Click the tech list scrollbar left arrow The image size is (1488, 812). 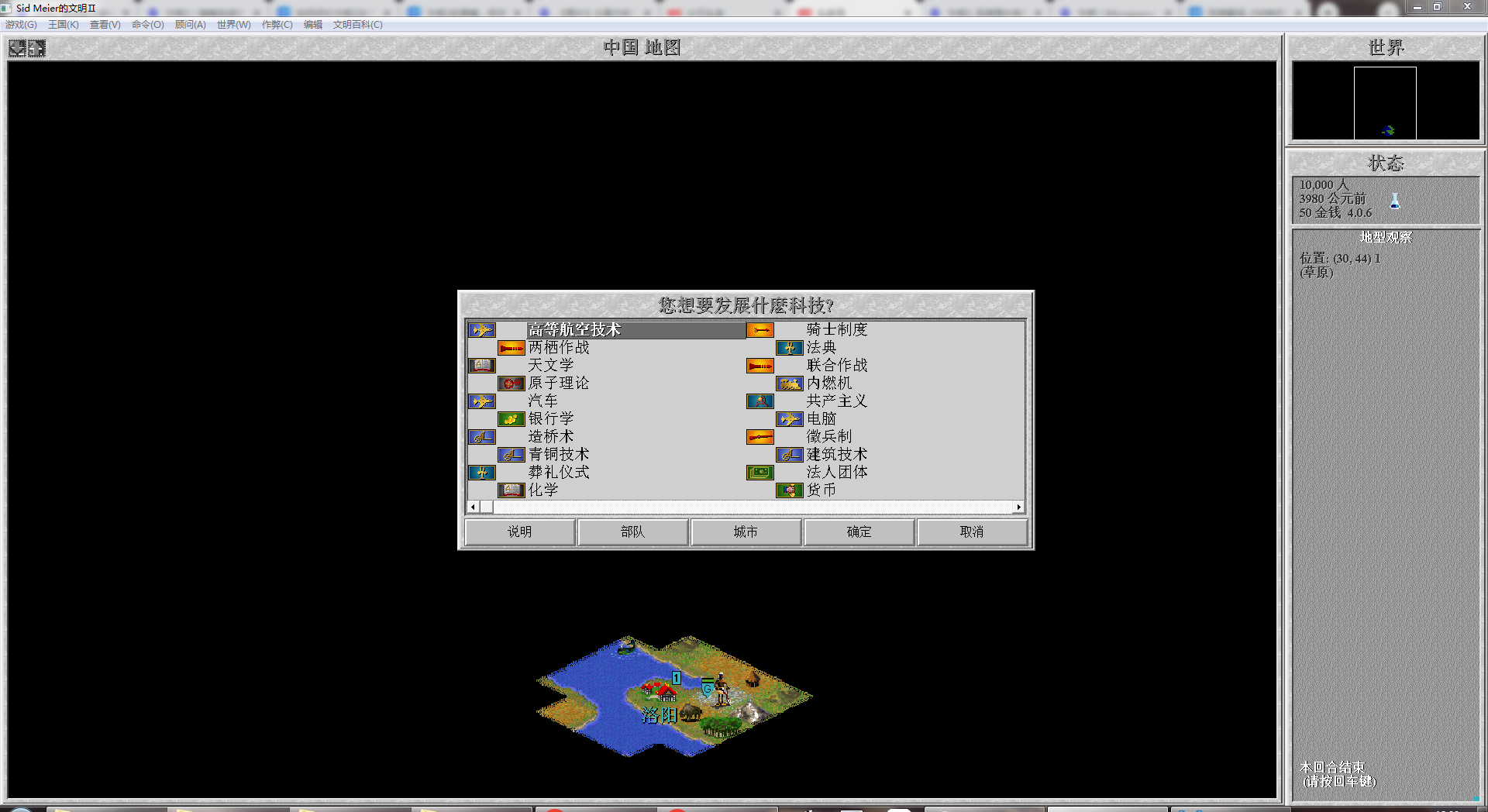(474, 507)
